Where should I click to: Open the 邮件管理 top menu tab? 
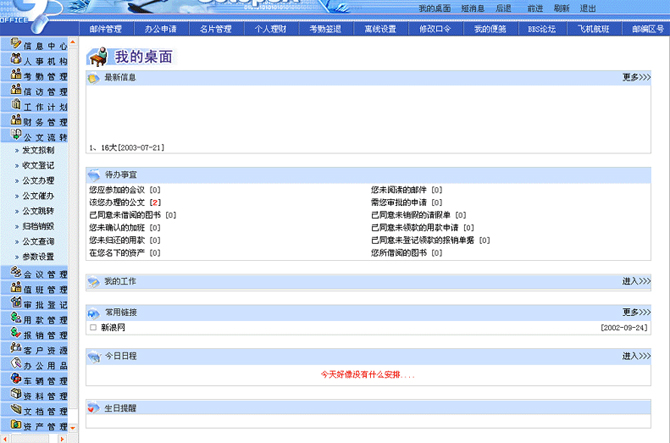coord(105,29)
